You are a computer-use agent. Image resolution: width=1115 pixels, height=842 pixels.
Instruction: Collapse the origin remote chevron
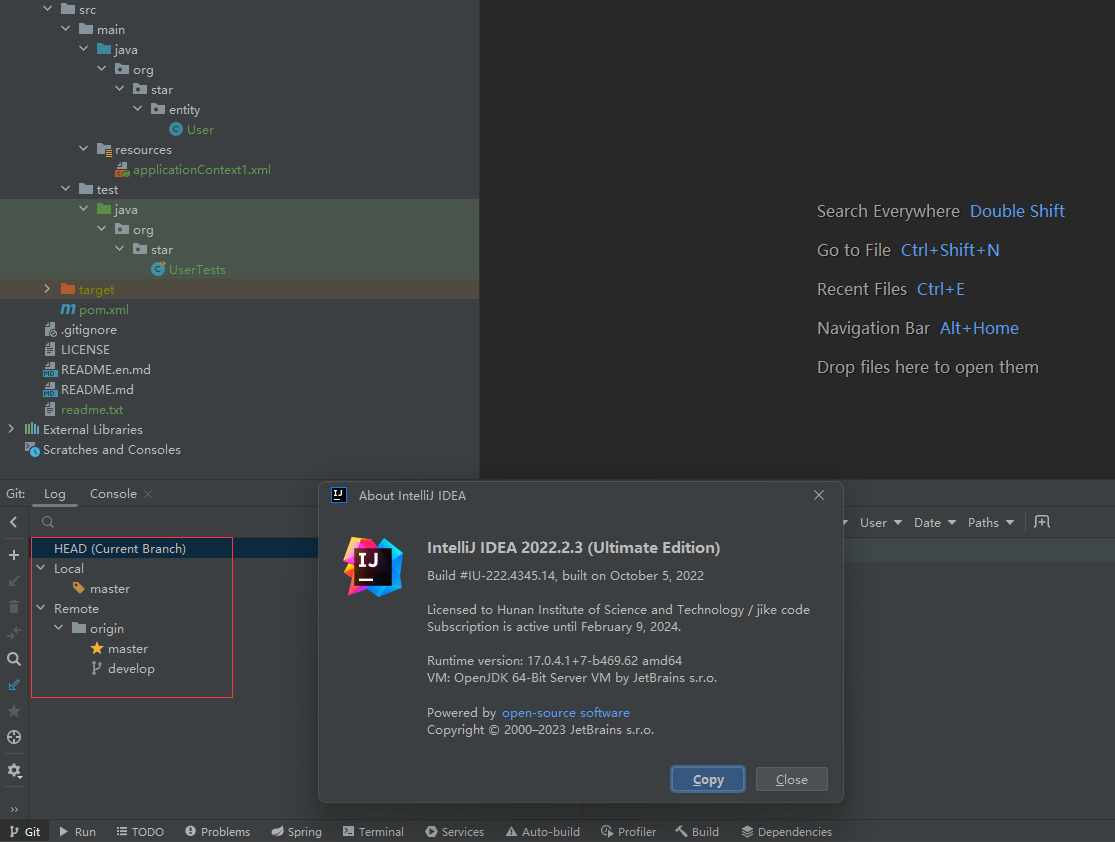click(59, 628)
